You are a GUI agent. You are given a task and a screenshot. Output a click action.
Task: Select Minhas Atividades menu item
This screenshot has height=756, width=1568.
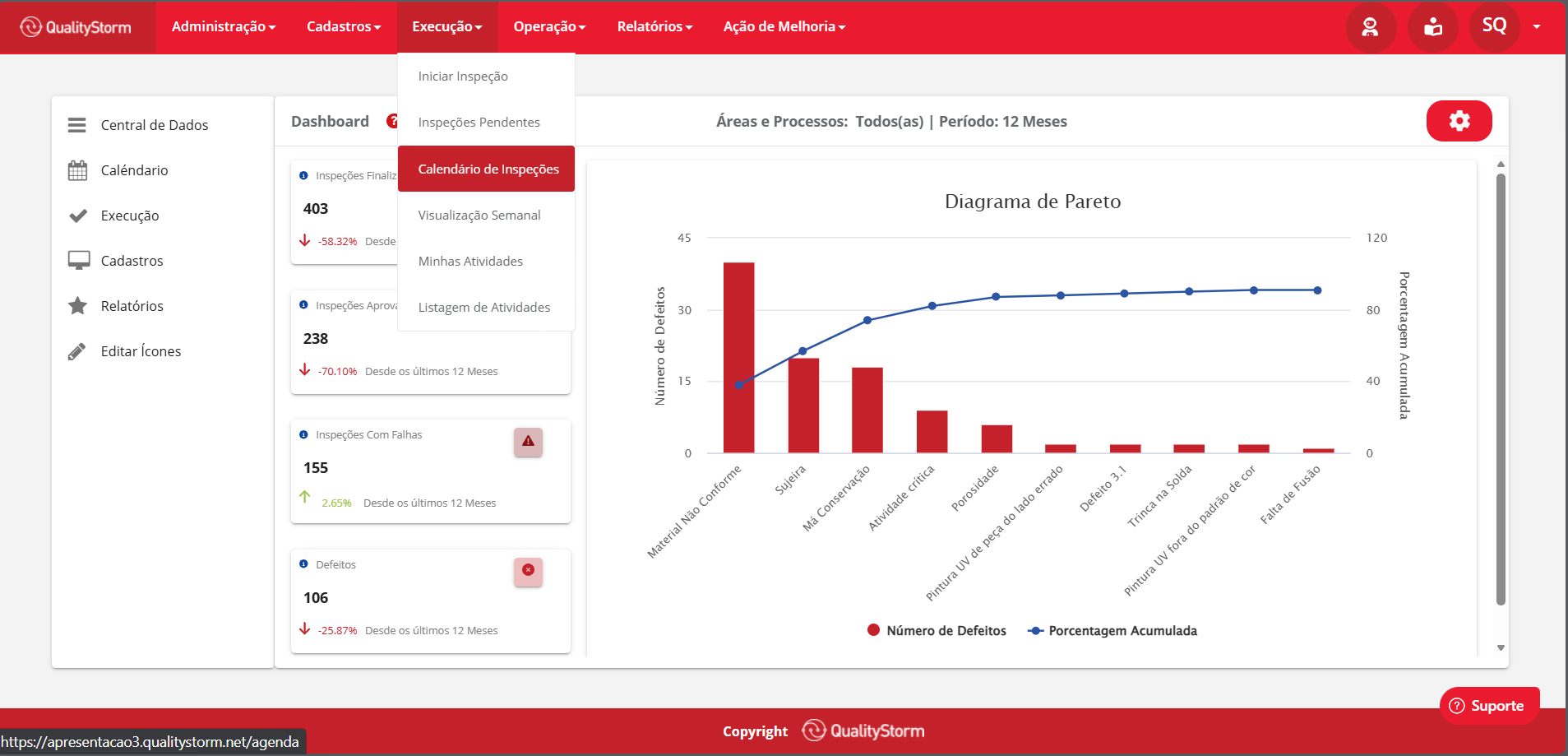486,261
